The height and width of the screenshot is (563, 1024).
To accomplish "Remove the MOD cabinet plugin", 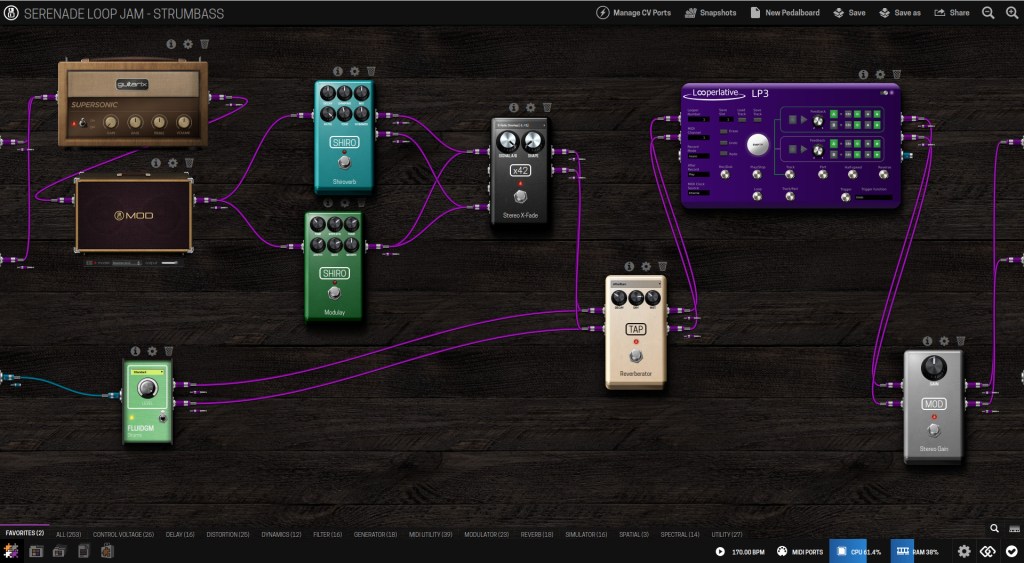I will coord(189,163).
